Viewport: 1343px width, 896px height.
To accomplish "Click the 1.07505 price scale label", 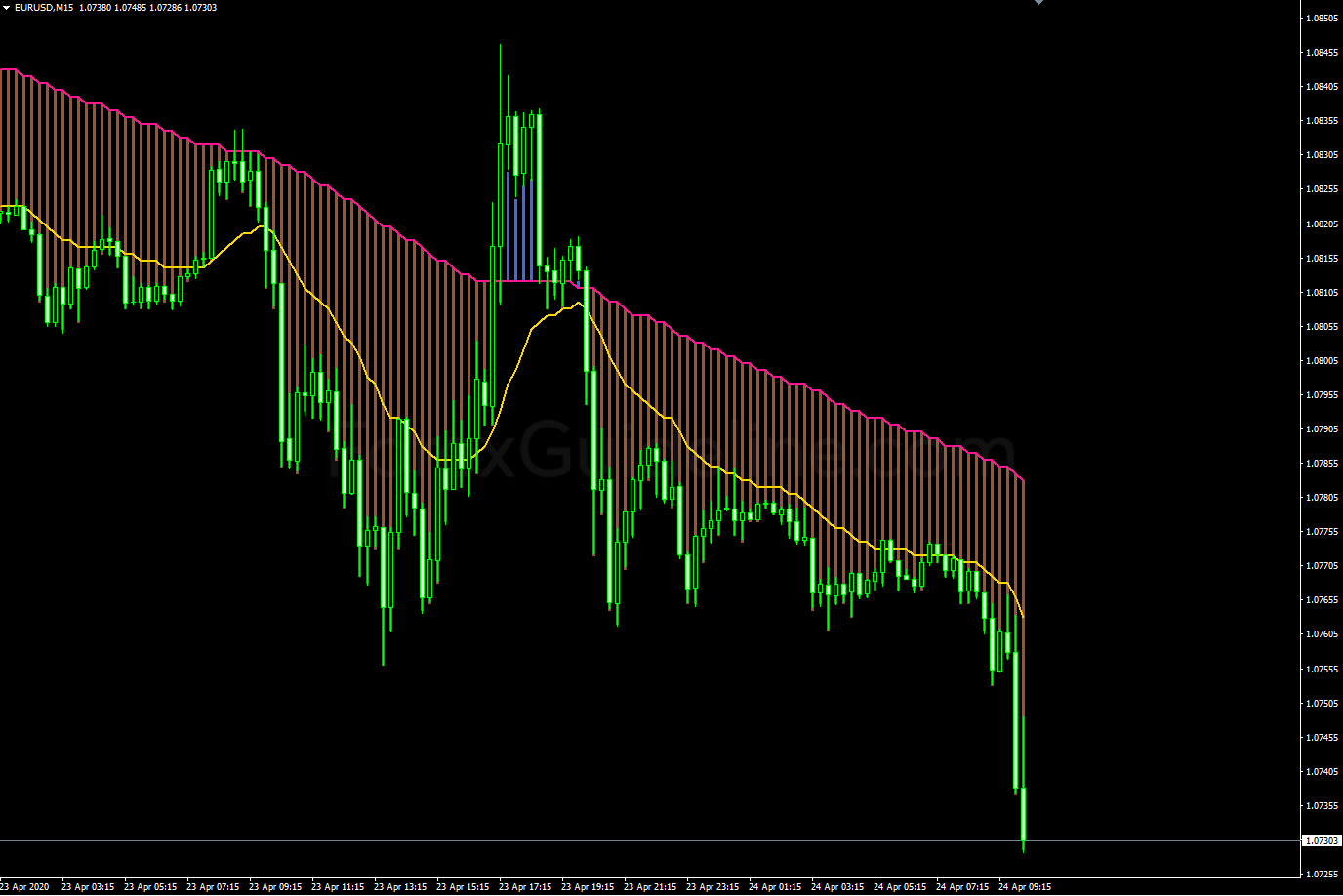I will coord(1322,703).
